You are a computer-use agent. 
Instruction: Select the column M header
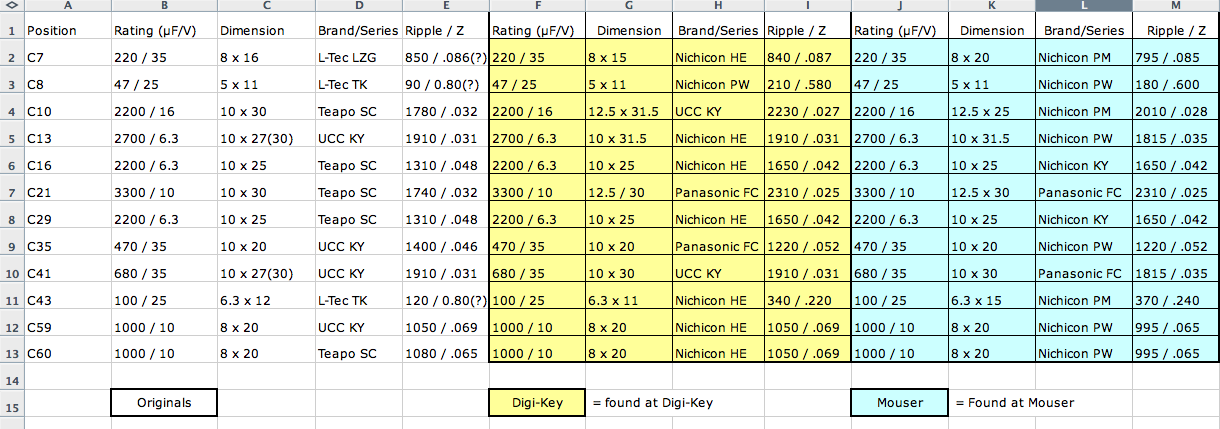tap(1175, 6)
